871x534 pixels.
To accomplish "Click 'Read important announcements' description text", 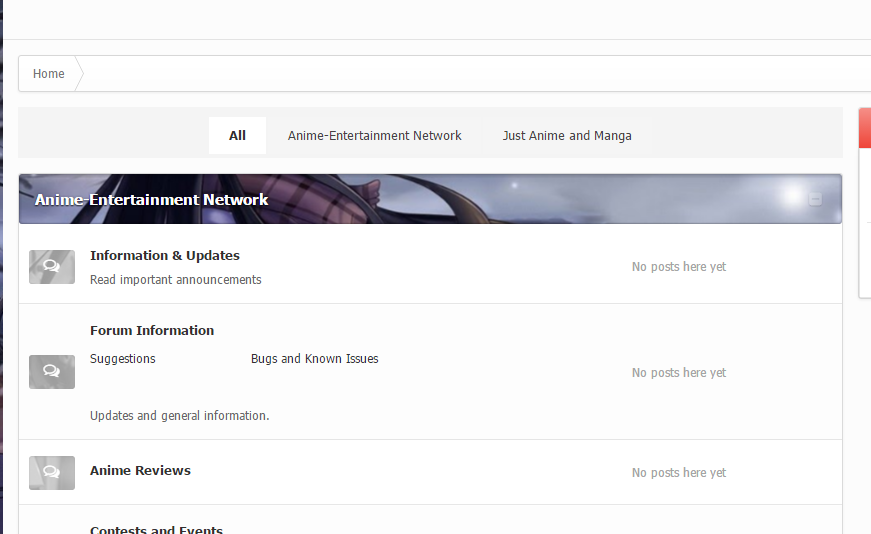I will (176, 280).
